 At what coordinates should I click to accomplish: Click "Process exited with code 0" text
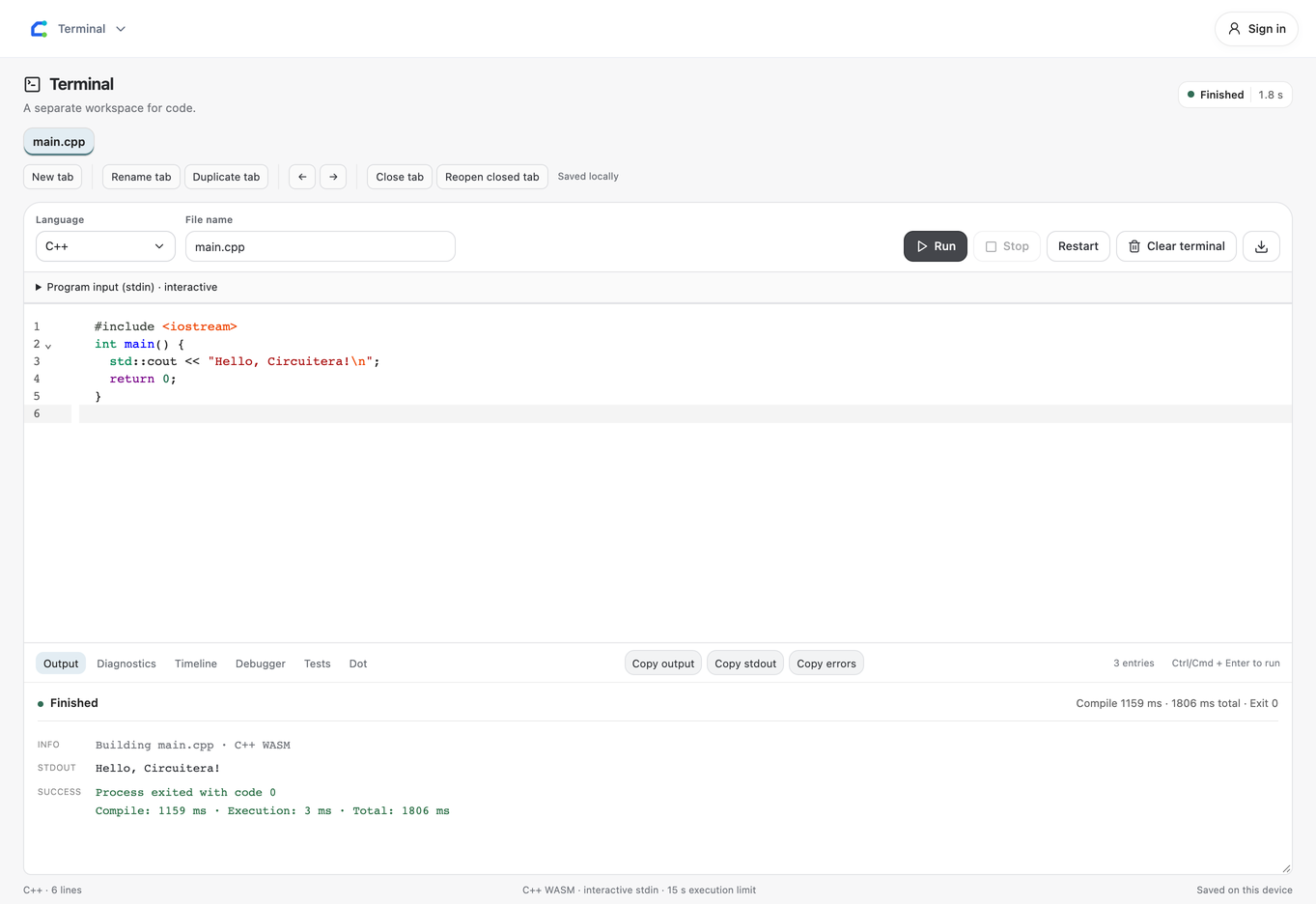pyautogui.click(x=185, y=793)
